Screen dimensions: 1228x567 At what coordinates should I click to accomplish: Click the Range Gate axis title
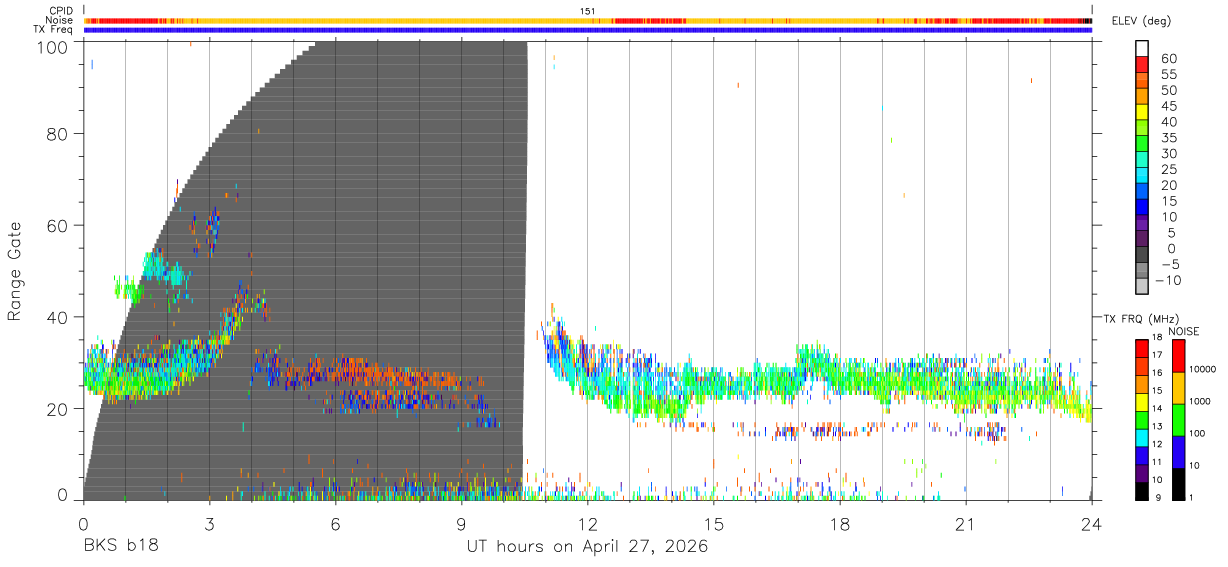click(15, 271)
